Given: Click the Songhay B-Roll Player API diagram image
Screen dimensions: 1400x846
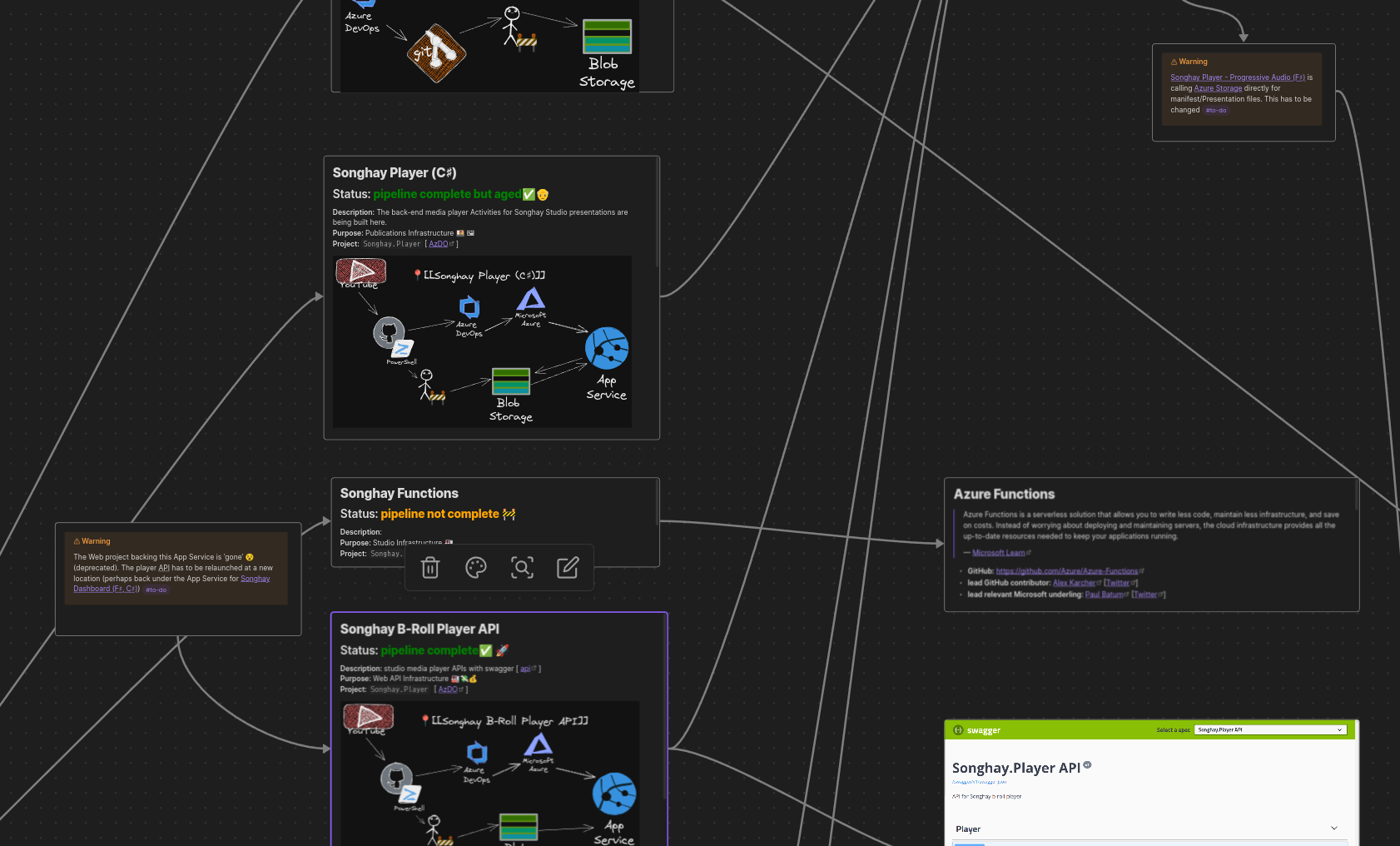Looking at the screenshot, I should tap(490, 774).
